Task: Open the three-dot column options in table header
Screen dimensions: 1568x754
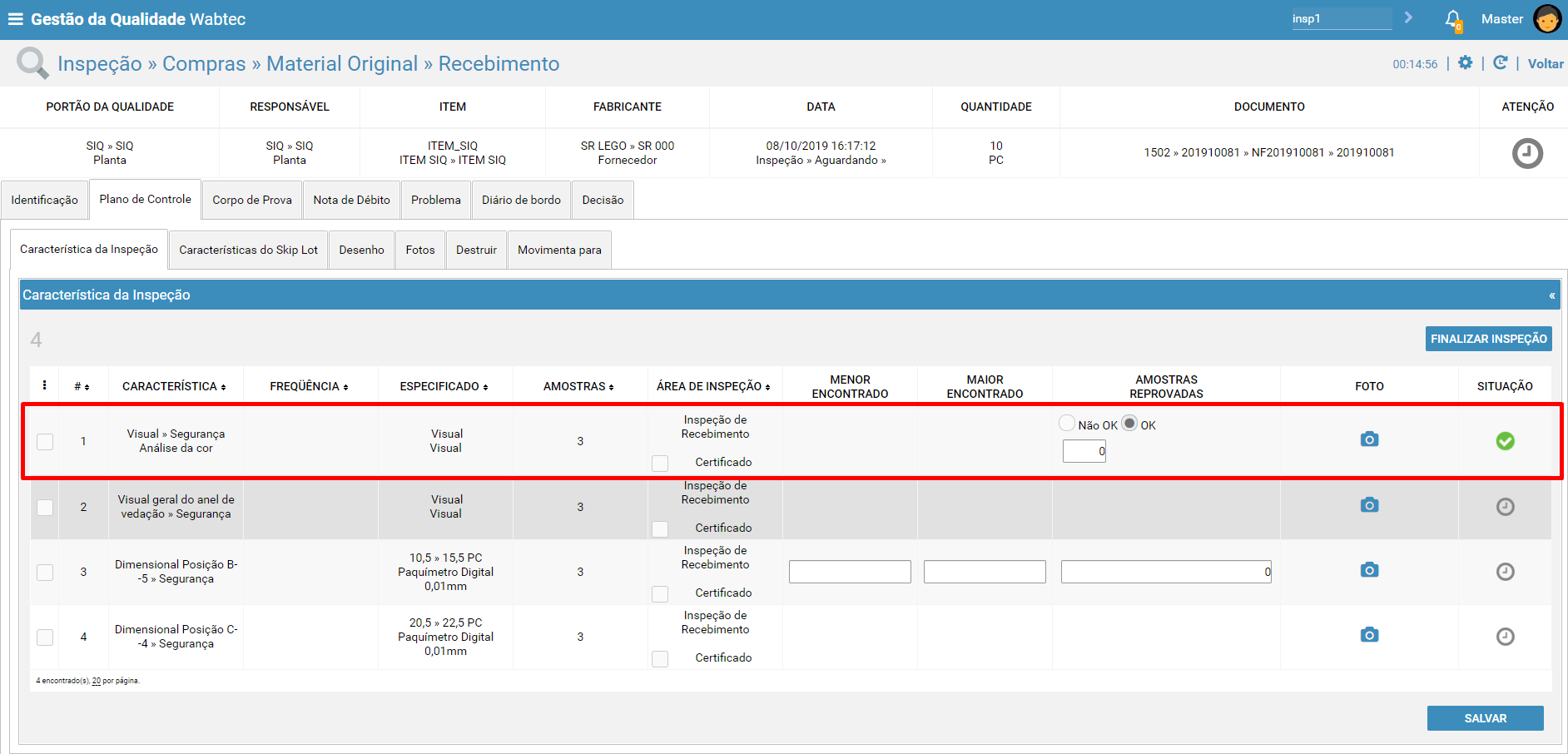Action: coord(44,385)
